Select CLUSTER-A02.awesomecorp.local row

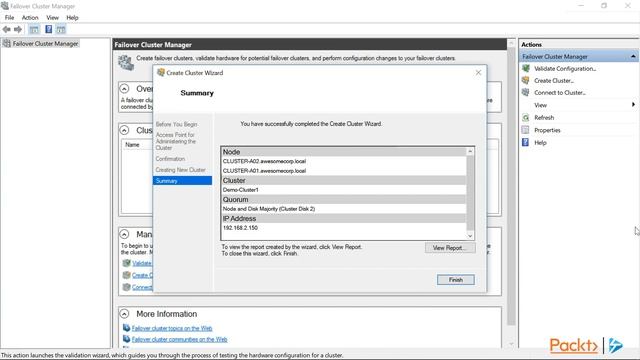(x=344, y=161)
